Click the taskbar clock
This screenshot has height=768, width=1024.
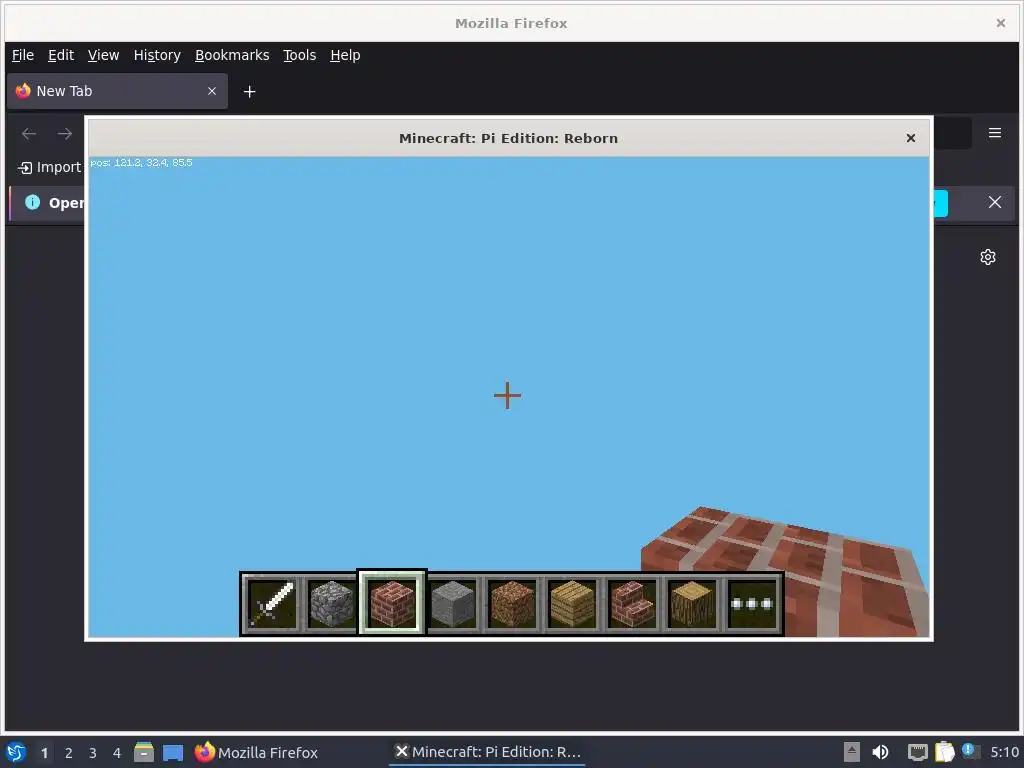pos(1004,752)
